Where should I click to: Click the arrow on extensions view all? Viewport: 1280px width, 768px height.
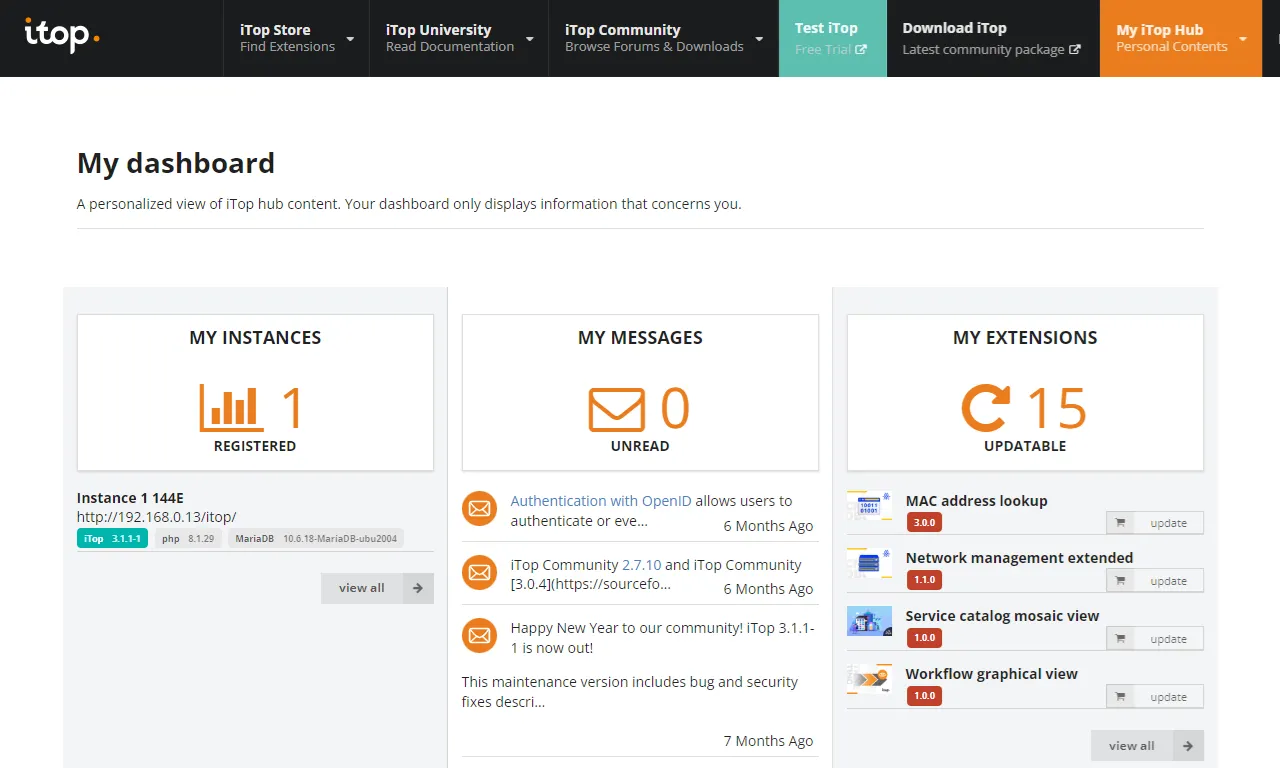1188,746
